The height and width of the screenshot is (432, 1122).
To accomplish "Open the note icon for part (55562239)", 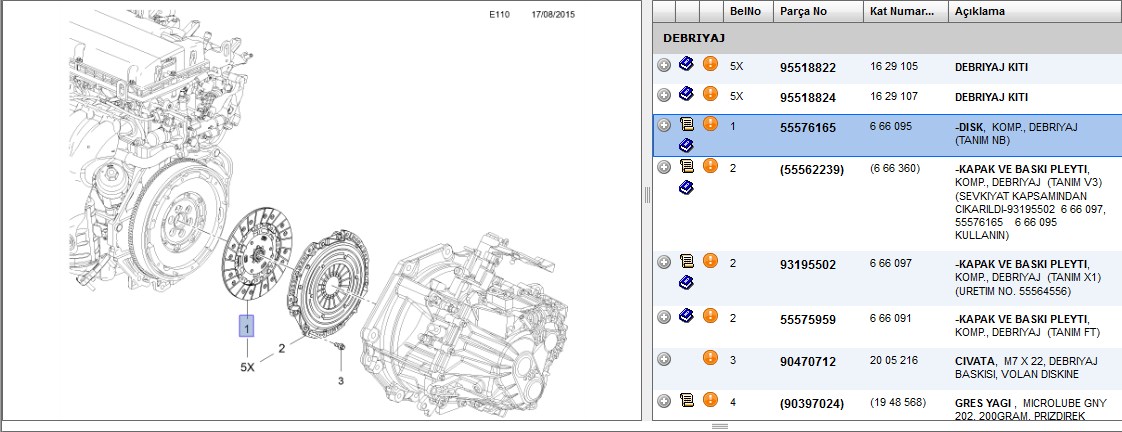I will (686, 166).
